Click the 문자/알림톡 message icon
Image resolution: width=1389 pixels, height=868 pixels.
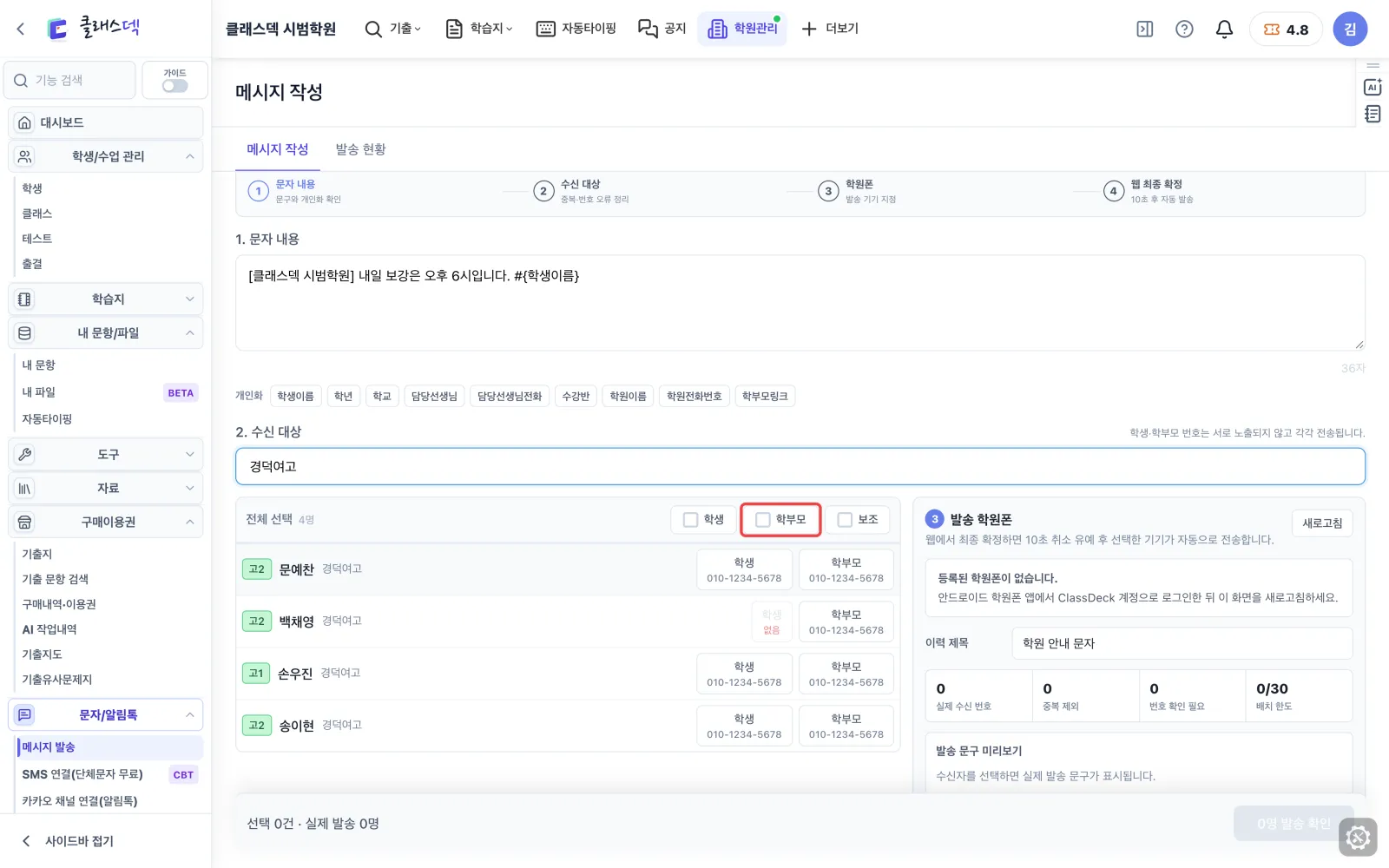point(24,714)
